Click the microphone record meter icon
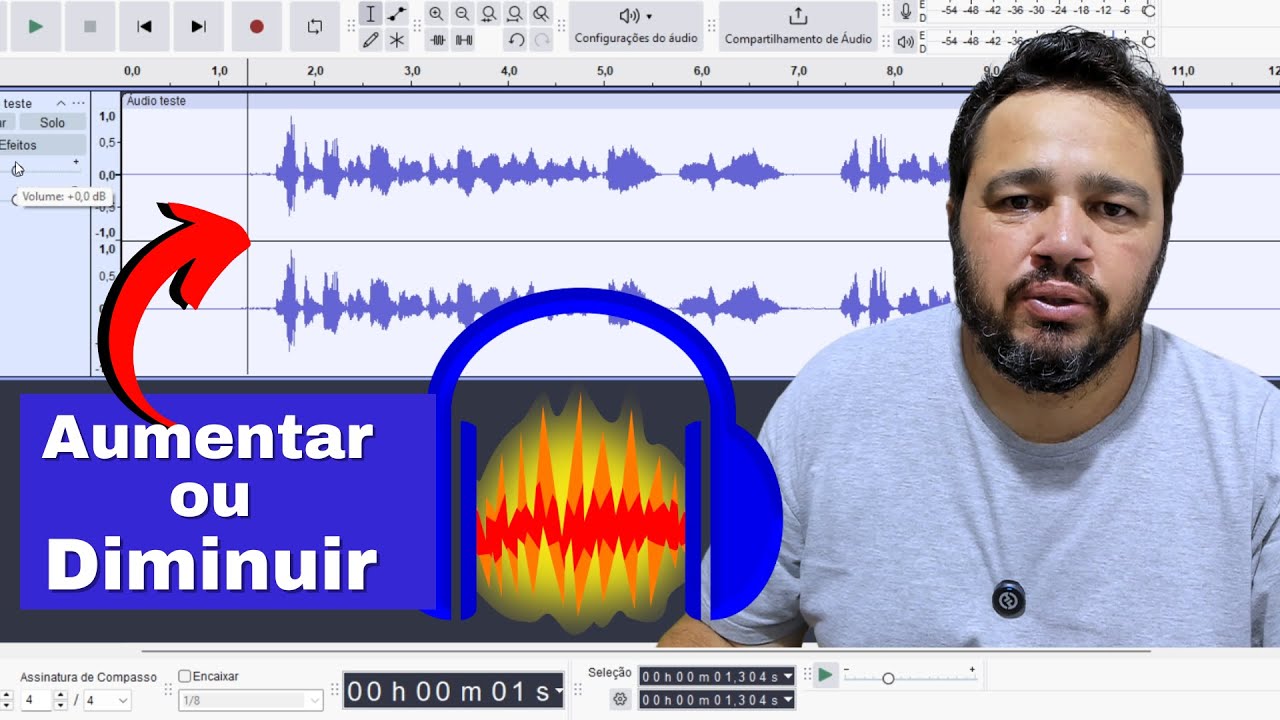This screenshot has width=1280, height=720. 906,11
